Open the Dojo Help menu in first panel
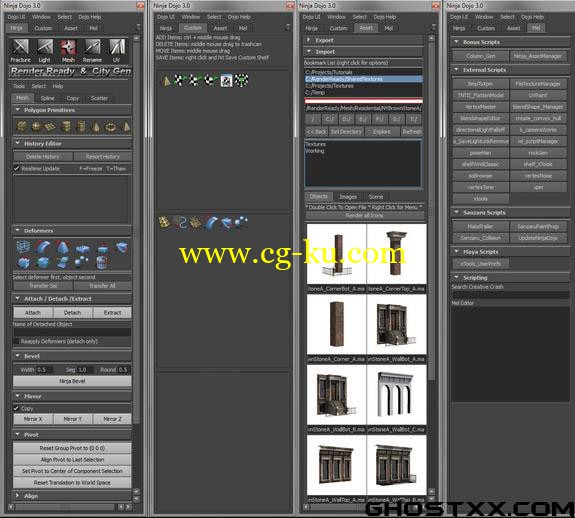The height and width of the screenshot is (518, 575). coord(89,17)
